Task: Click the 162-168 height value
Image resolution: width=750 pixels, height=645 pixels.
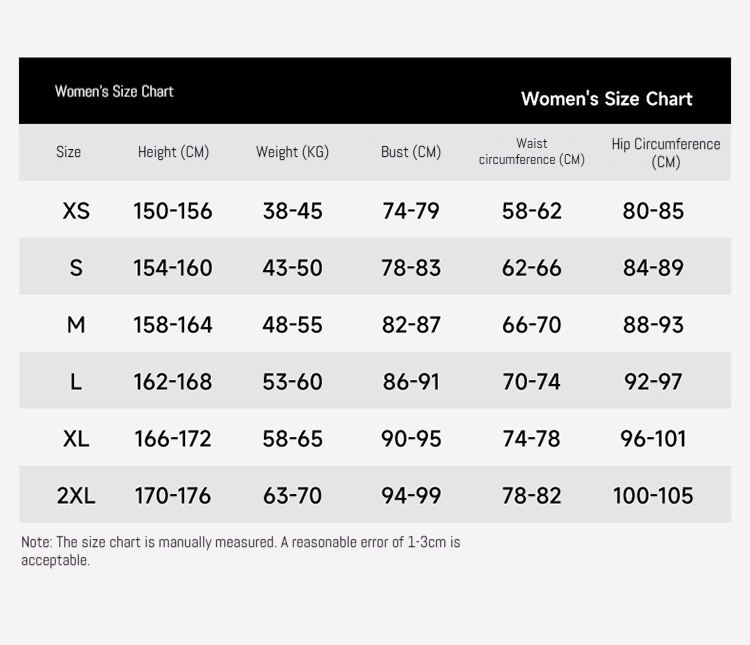Action: [173, 381]
